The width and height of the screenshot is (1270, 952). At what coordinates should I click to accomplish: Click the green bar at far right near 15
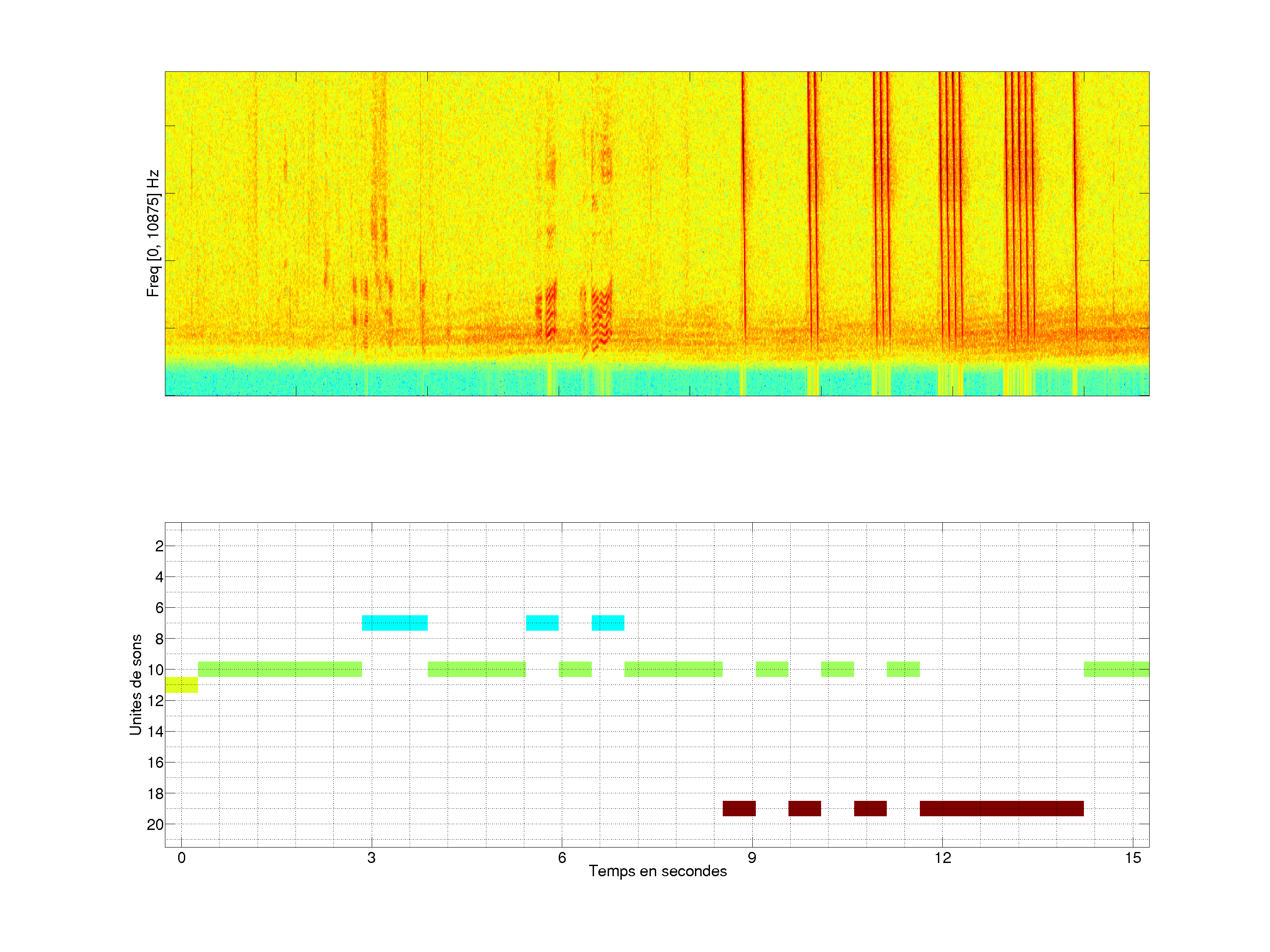[1116, 669]
